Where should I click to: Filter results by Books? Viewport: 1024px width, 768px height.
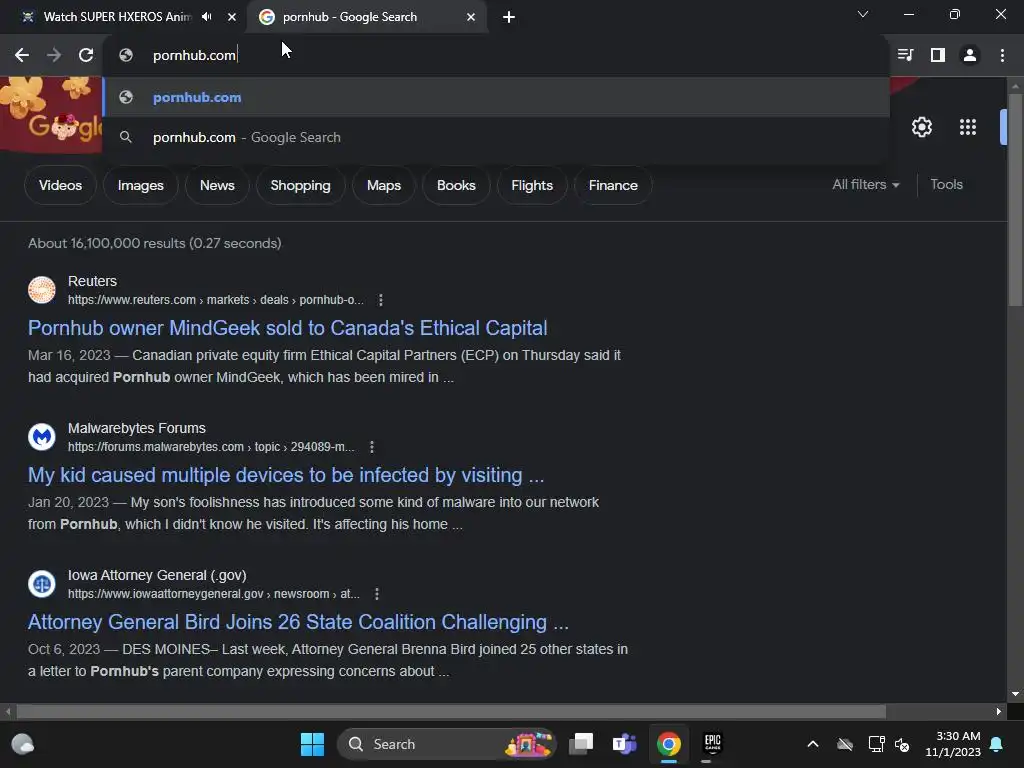(456, 185)
